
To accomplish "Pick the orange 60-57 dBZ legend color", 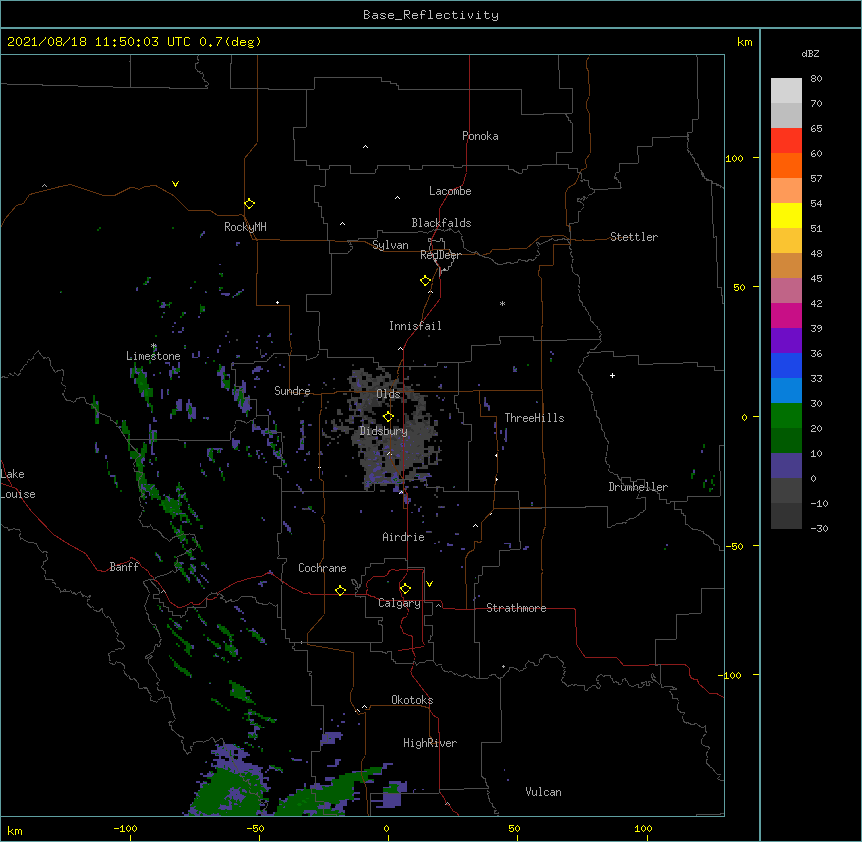I will [x=786, y=165].
